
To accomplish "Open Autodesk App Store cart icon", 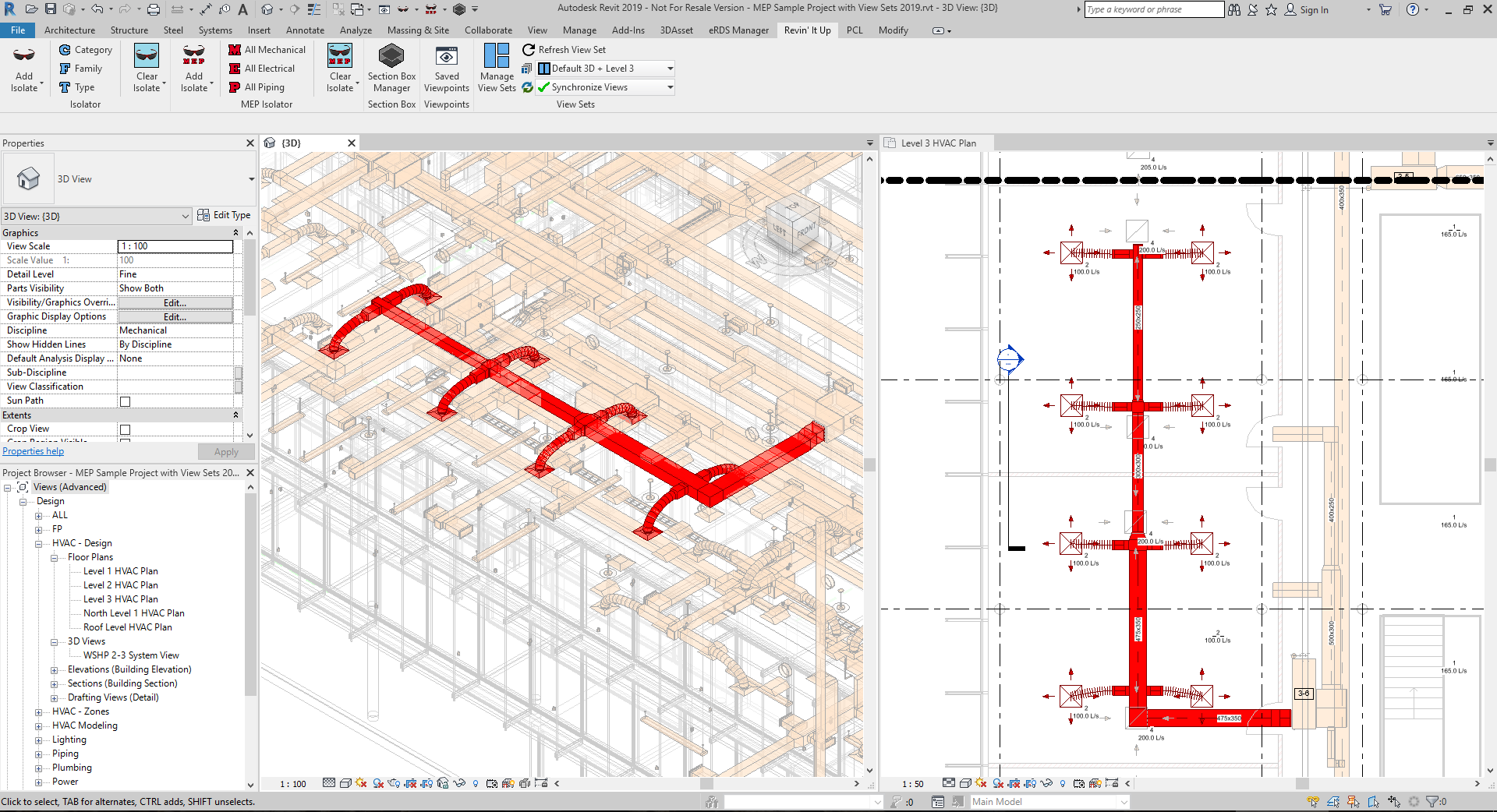I will pos(1386,9).
